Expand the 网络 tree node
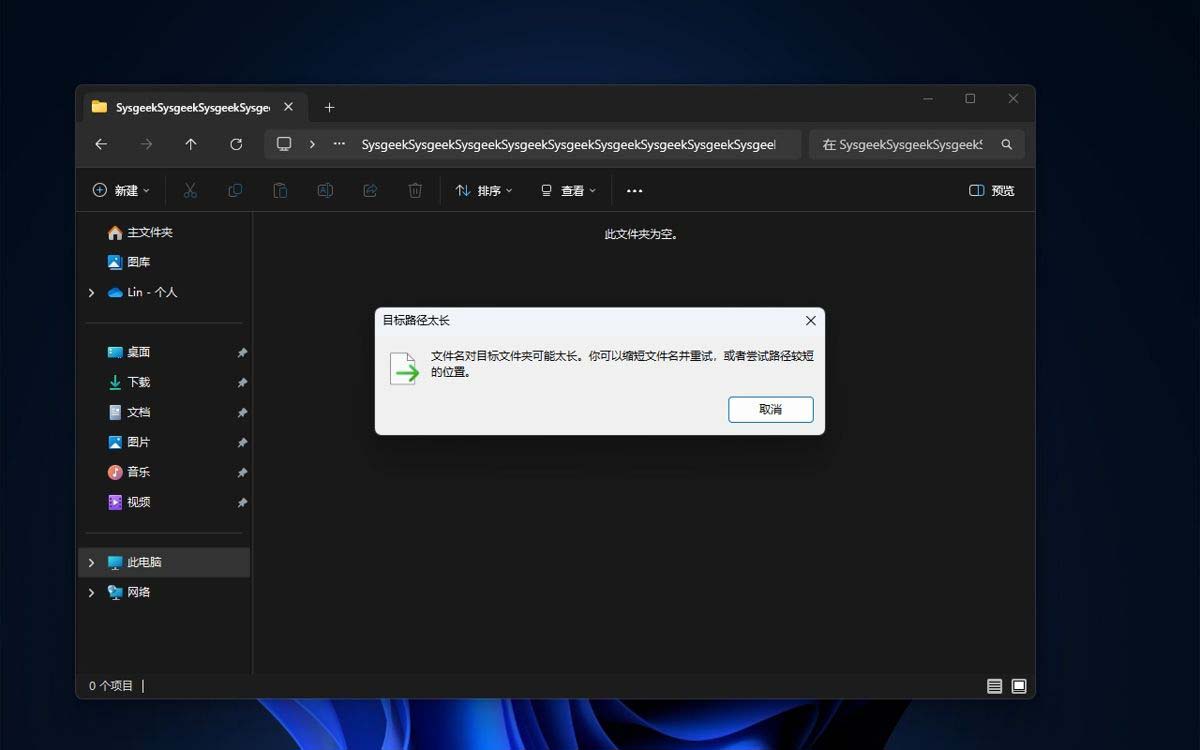 (91, 592)
